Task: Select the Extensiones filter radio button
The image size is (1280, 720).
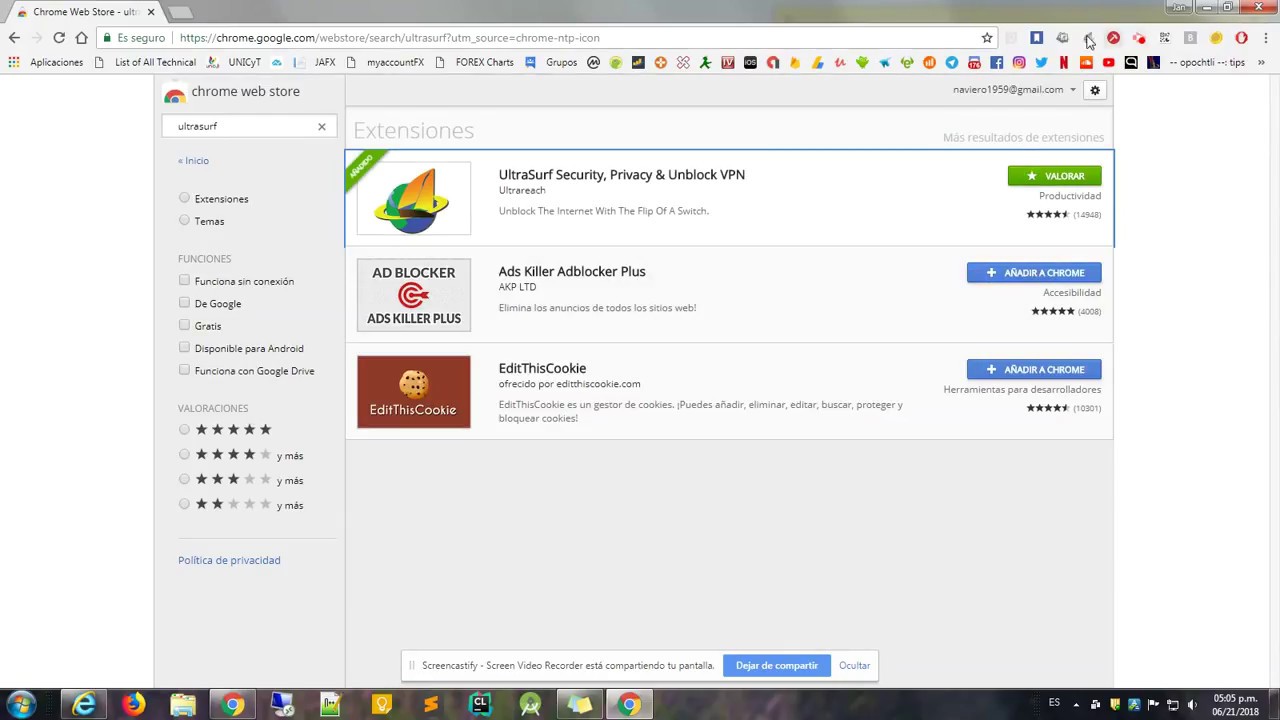Action: [184, 198]
